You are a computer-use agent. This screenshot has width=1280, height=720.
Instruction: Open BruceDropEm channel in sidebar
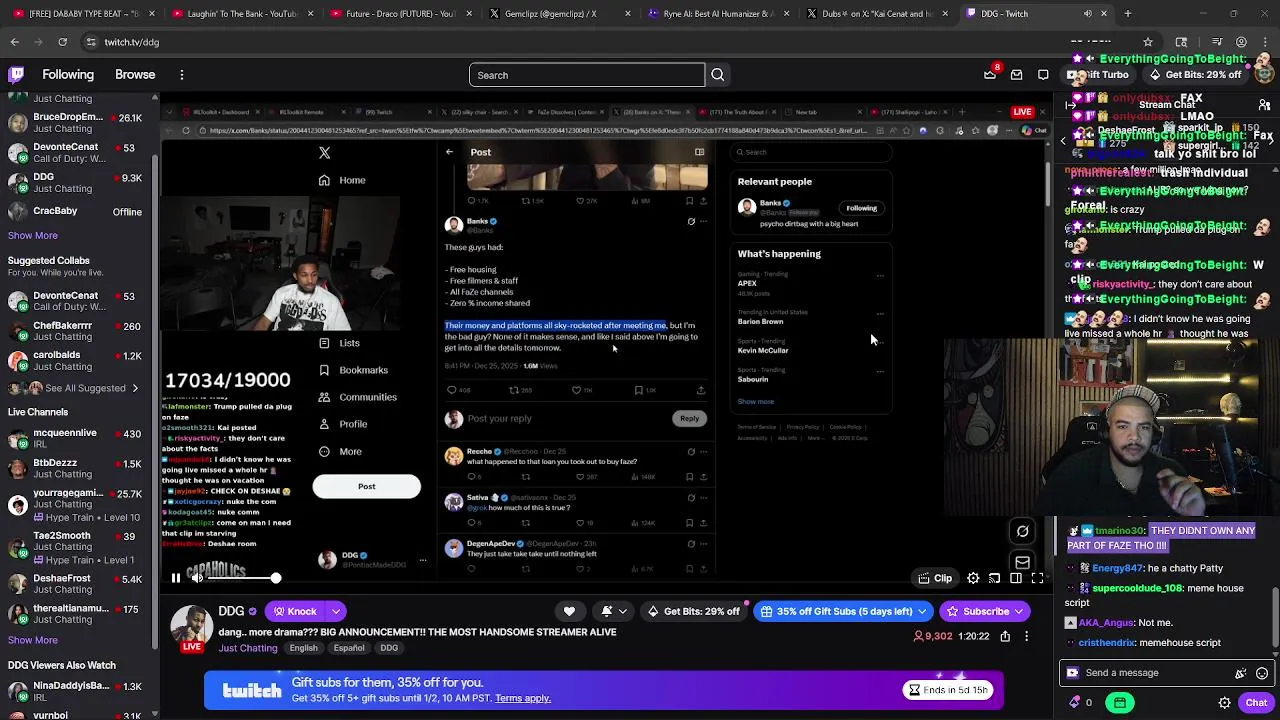coord(77,123)
